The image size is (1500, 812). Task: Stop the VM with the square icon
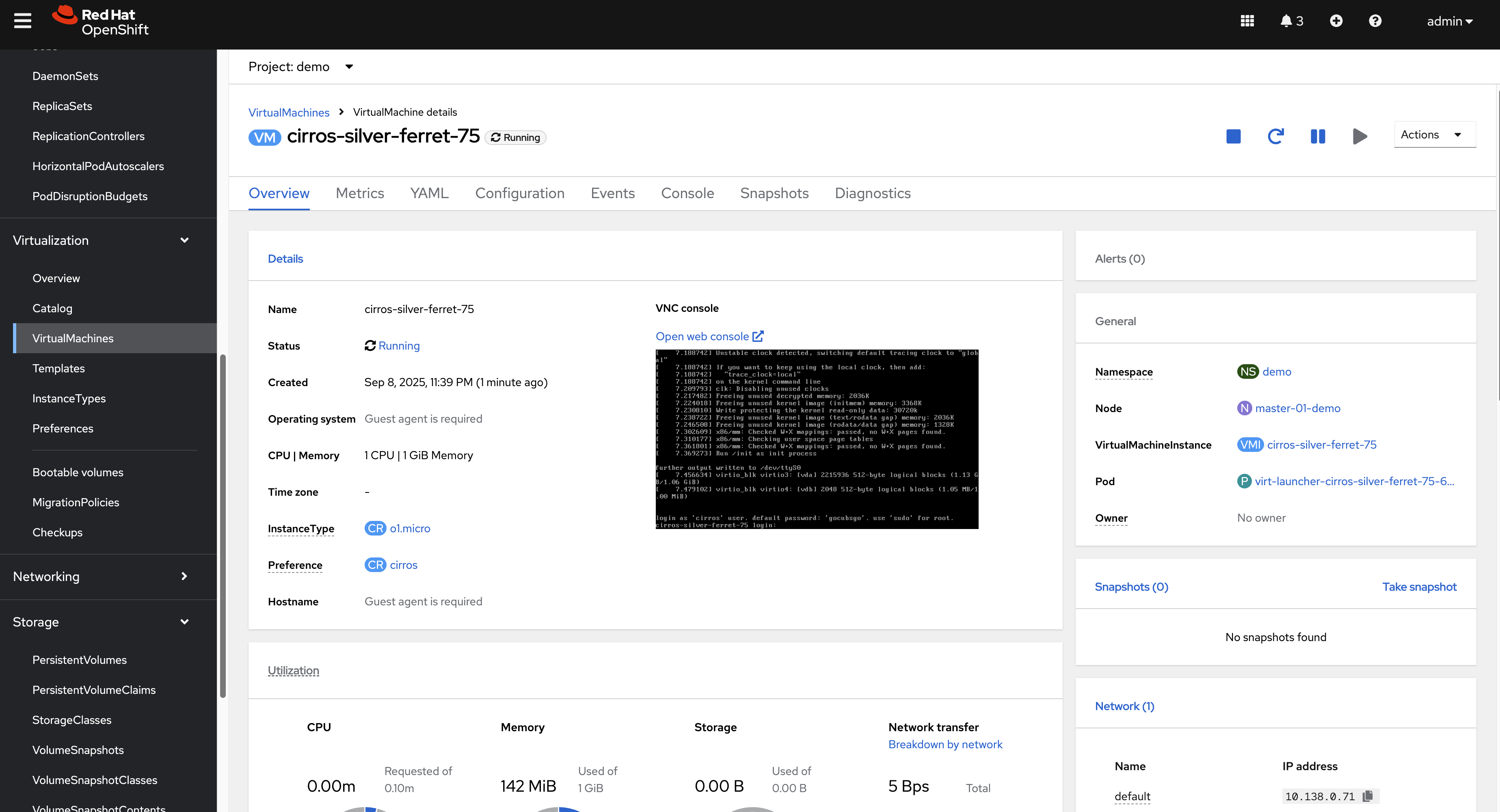pos(1233,136)
